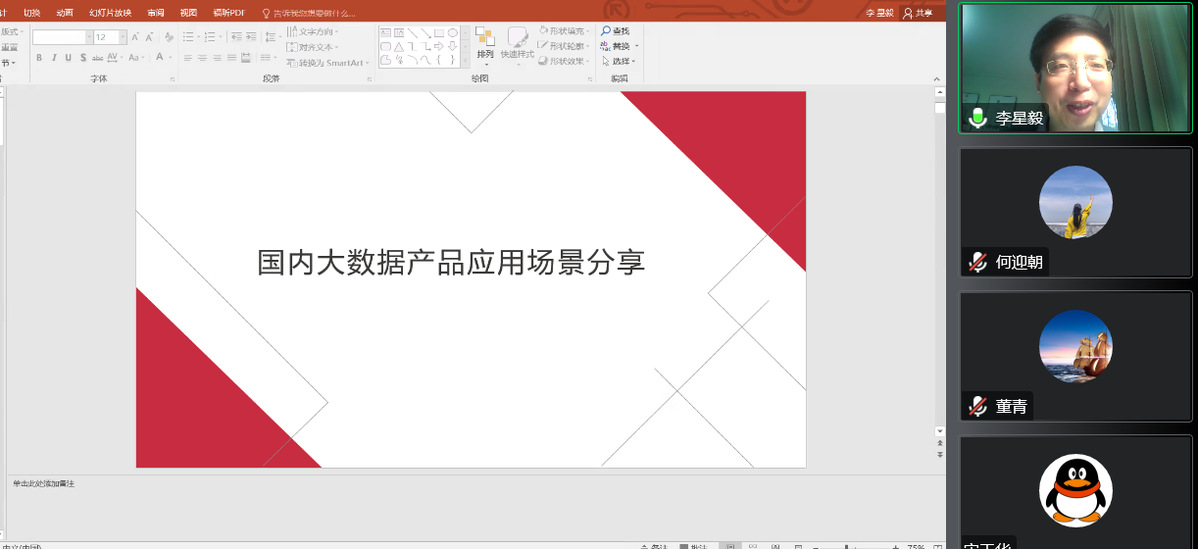The image size is (1198, 549).
Task: Open the Slide Show (幻灯片放映) tab
Action: pyautogui.click(x=110, y=13)
